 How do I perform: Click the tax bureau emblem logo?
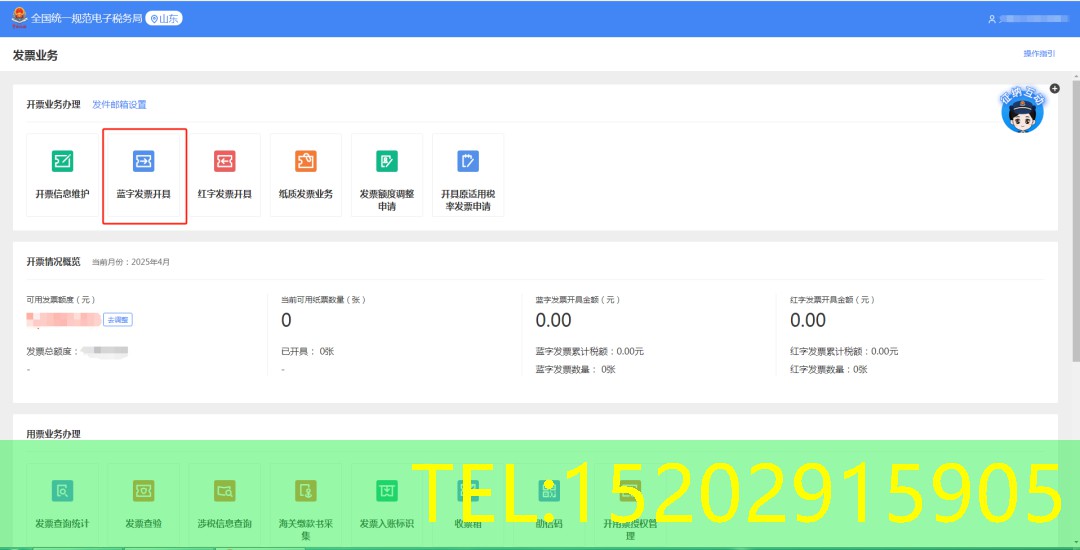(x=19, y=19)
